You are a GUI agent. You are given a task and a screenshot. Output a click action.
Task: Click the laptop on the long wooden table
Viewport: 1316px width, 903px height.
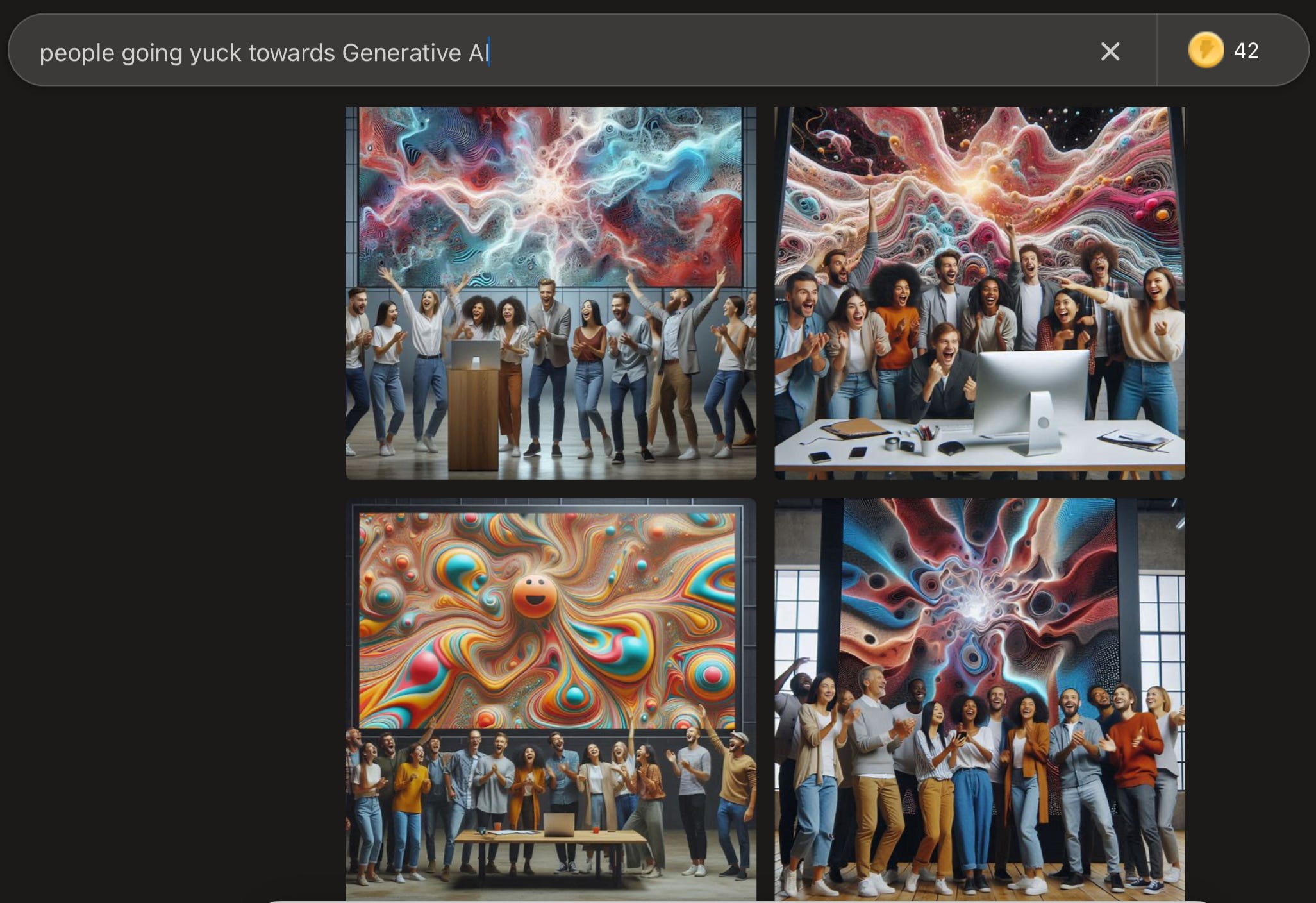[558, 825]
